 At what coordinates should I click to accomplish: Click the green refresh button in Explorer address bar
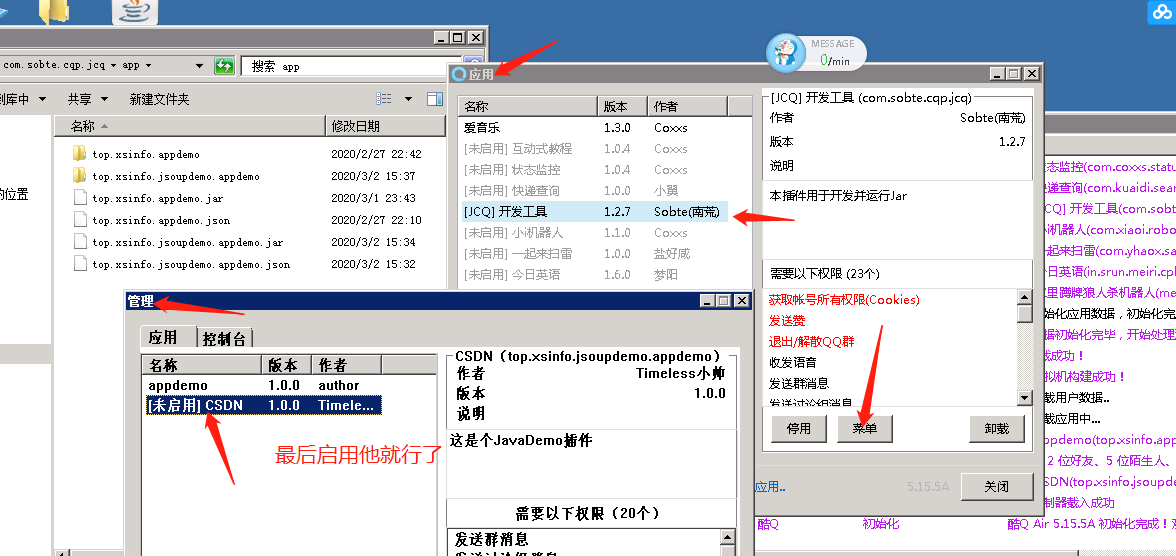[224, 65]
